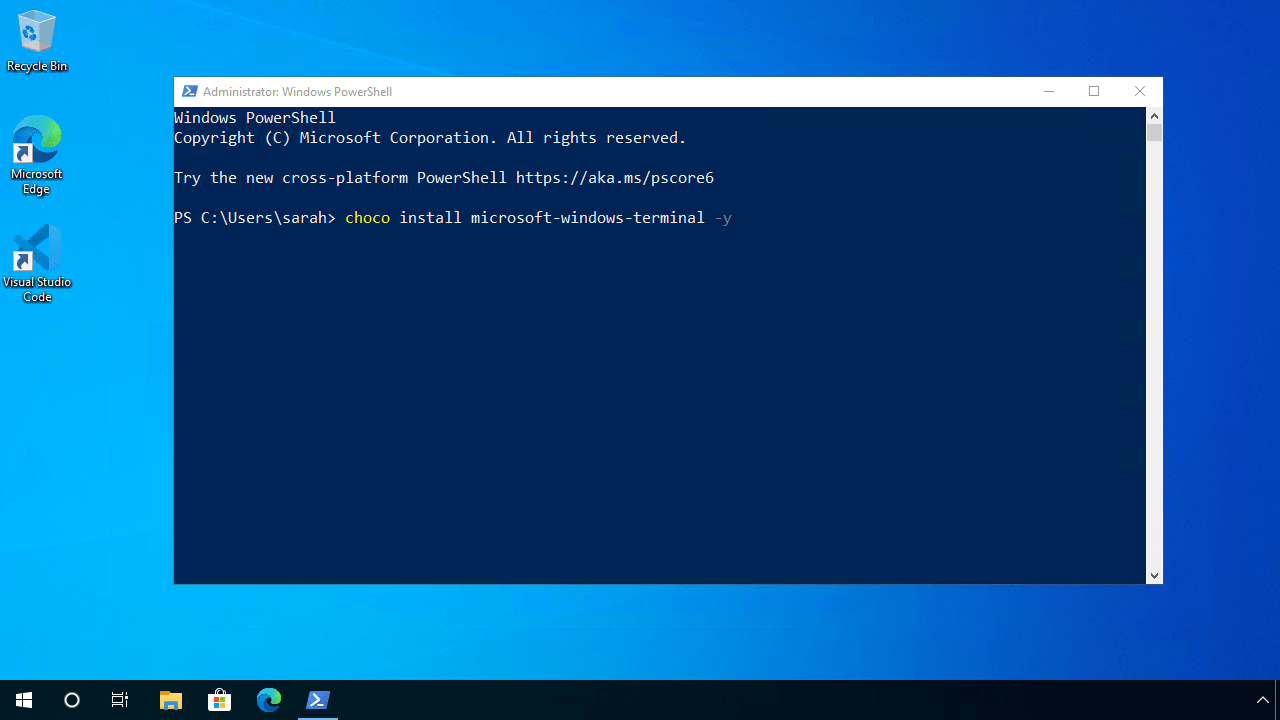Click the pscore6 URL in the console
The image size is (1280, 720).
click(614, 177)
